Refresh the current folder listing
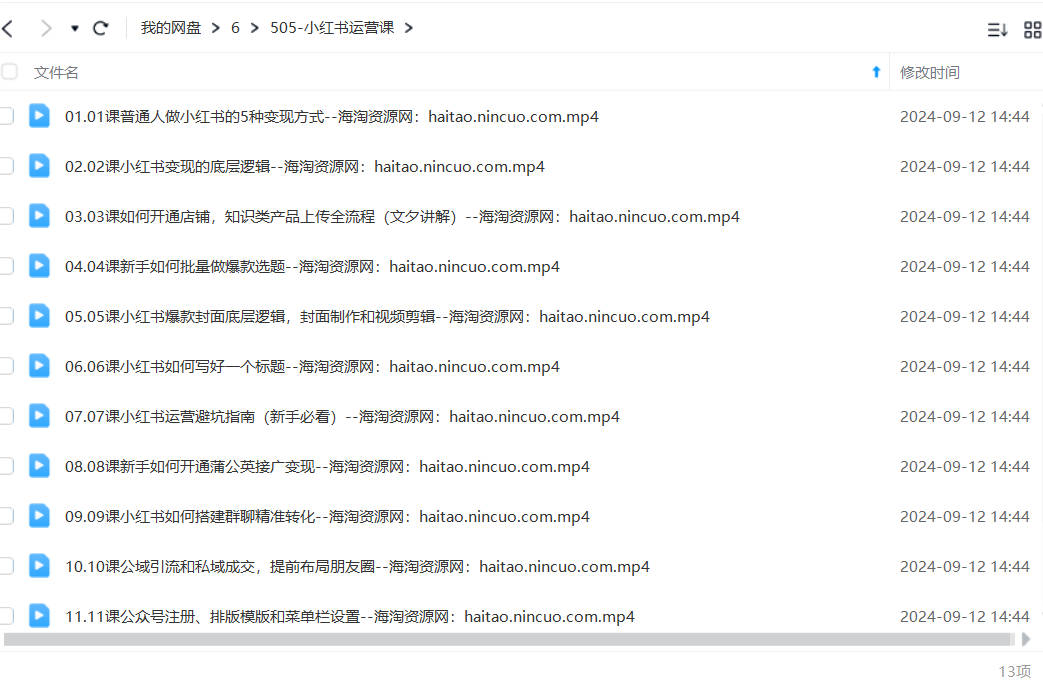The width and height of the screenshot is (1043, 685). (x=100, y=28)
